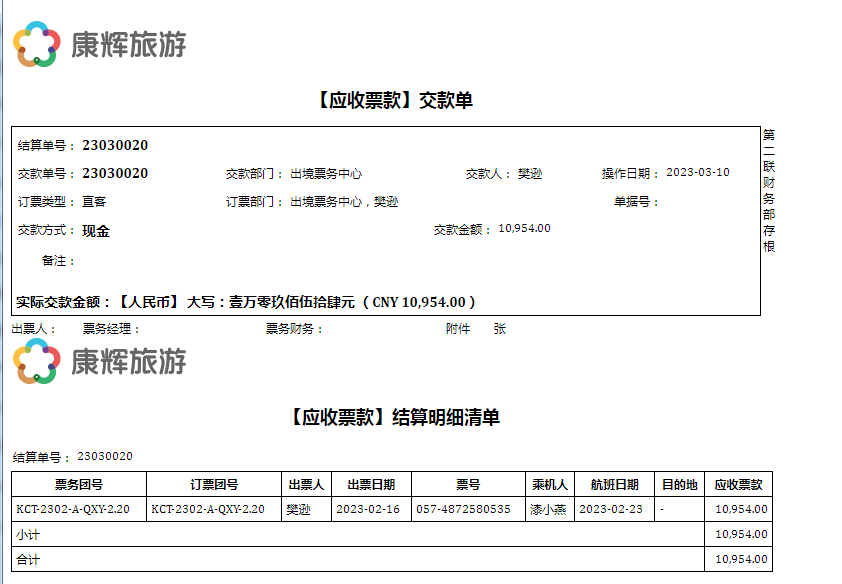Click the 票务团号 column header

79,484
